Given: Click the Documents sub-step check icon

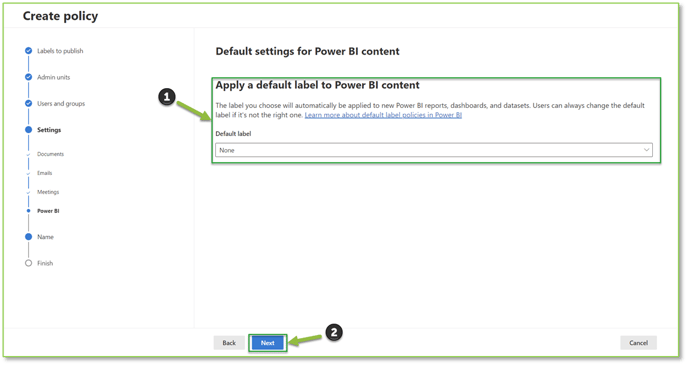Looking at the screenshot, I should (28, 154).
